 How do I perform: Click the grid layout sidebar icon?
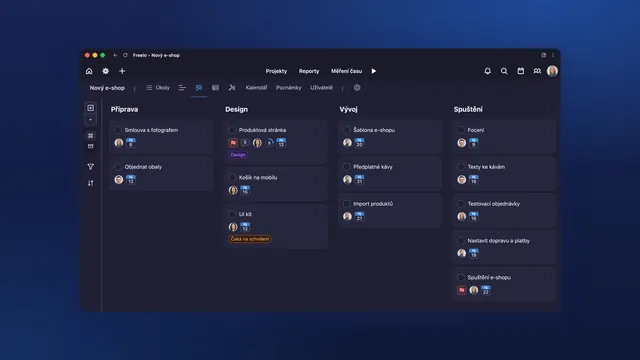[91, 136]
